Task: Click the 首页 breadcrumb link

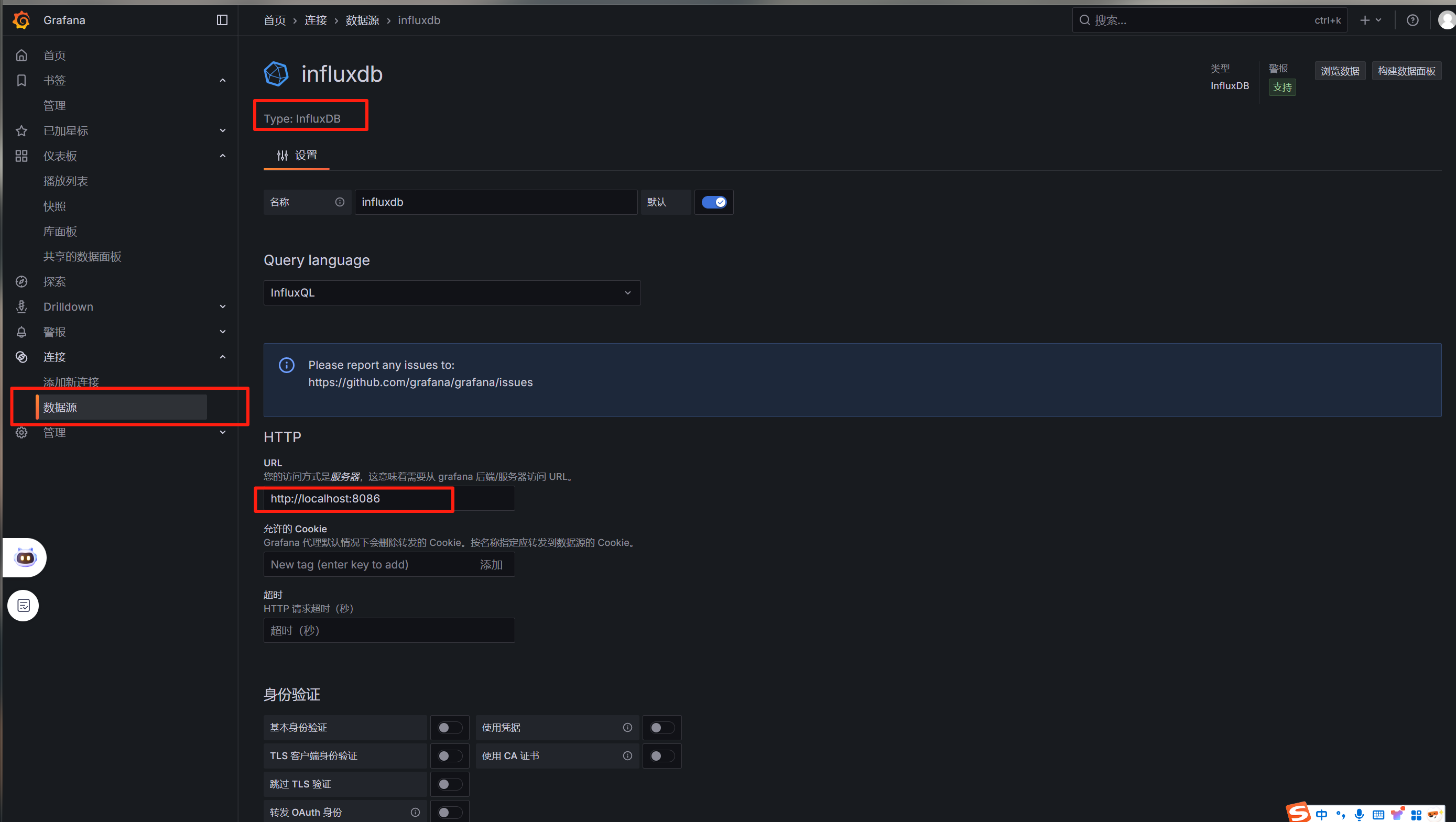Action: tap(275, 20)
